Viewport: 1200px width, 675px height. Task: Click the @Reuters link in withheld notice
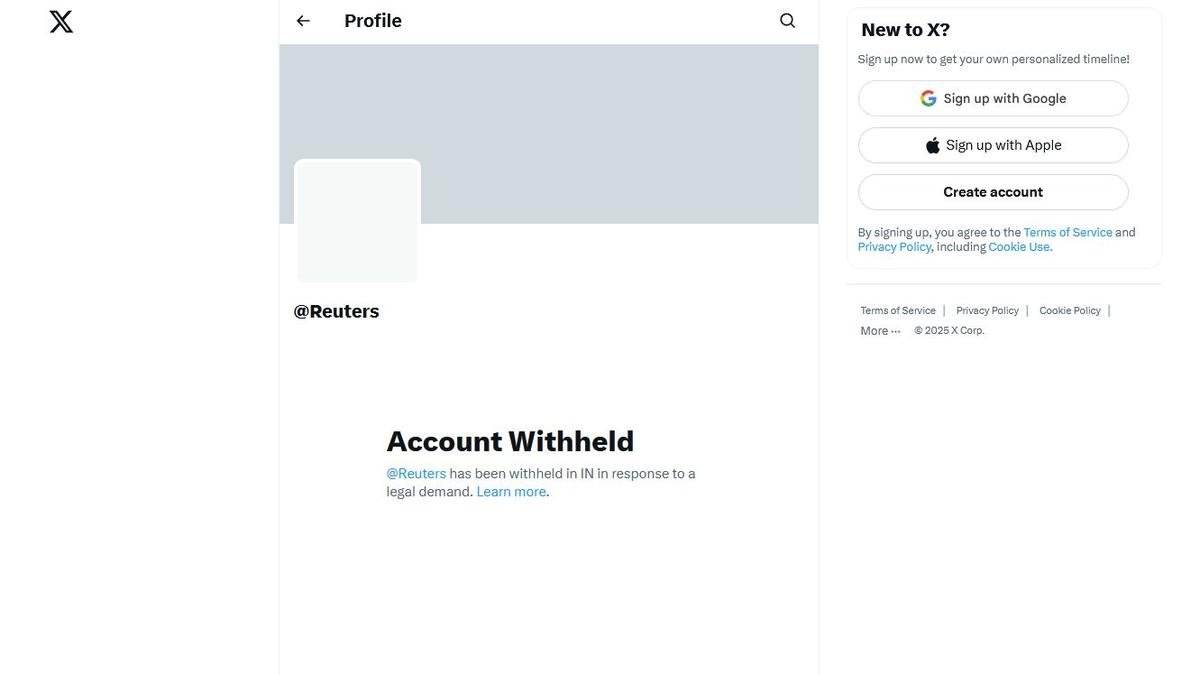click(416, 474)
